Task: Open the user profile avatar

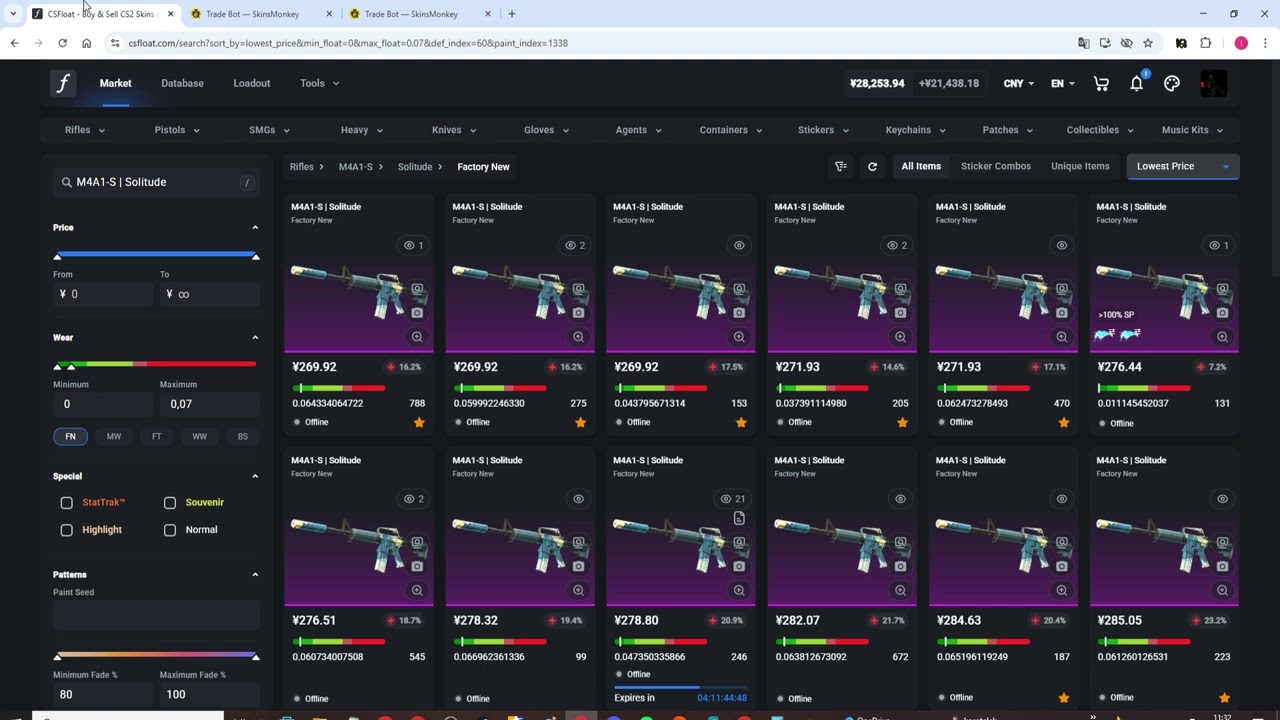Action: [x=1213, y=84]
